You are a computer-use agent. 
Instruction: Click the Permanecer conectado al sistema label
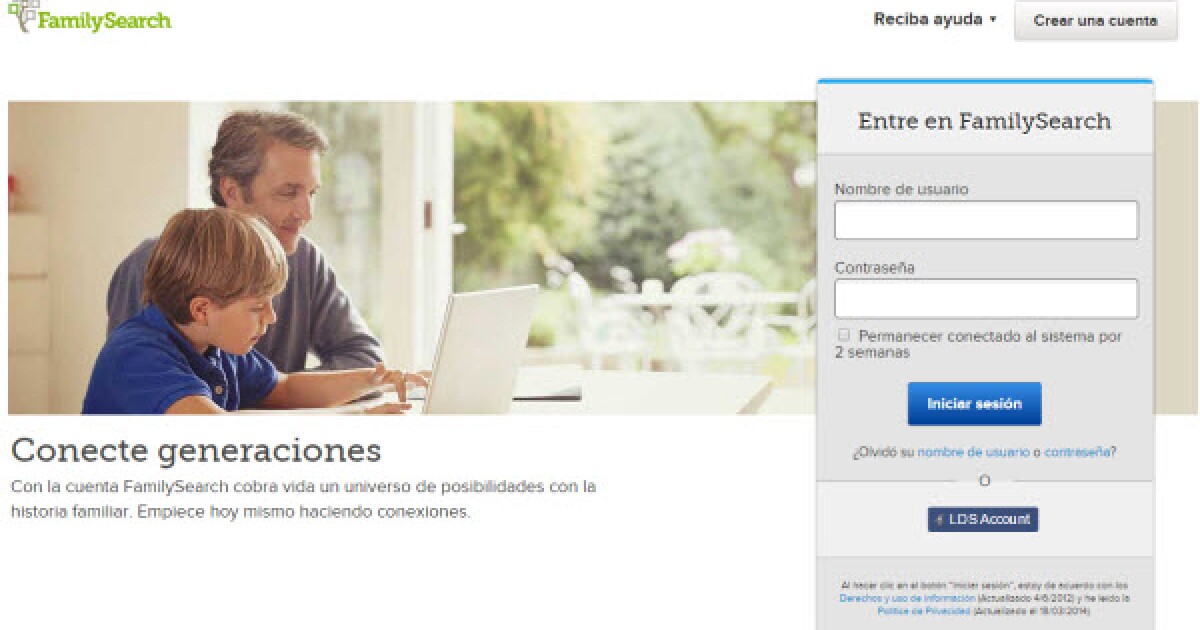point(980,344)
